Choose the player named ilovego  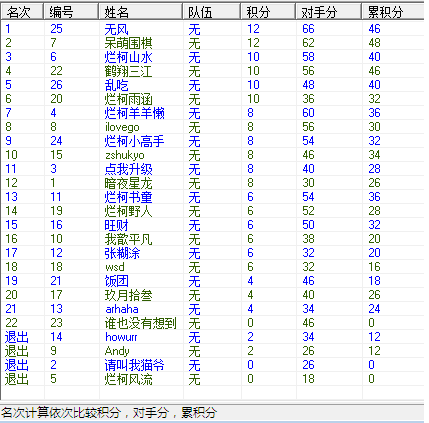click(x=122, y=127)
